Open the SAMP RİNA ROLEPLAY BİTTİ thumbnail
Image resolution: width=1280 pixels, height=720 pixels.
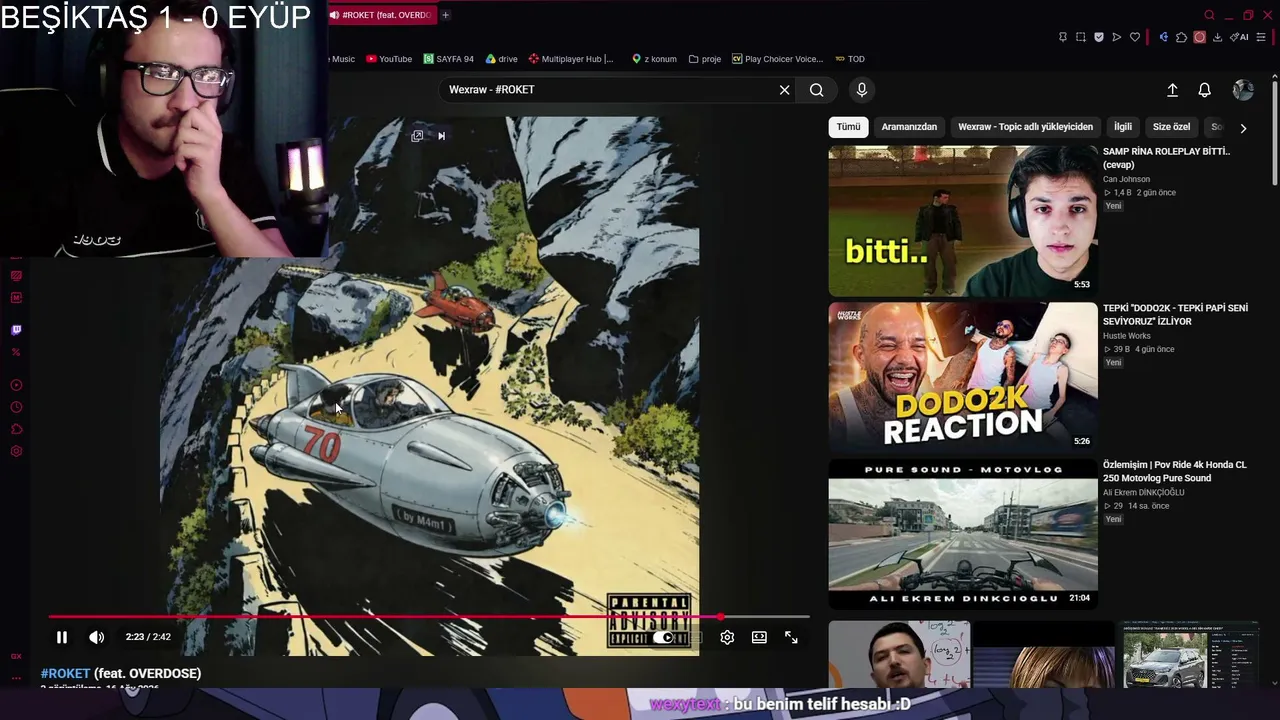coord(963,221)
